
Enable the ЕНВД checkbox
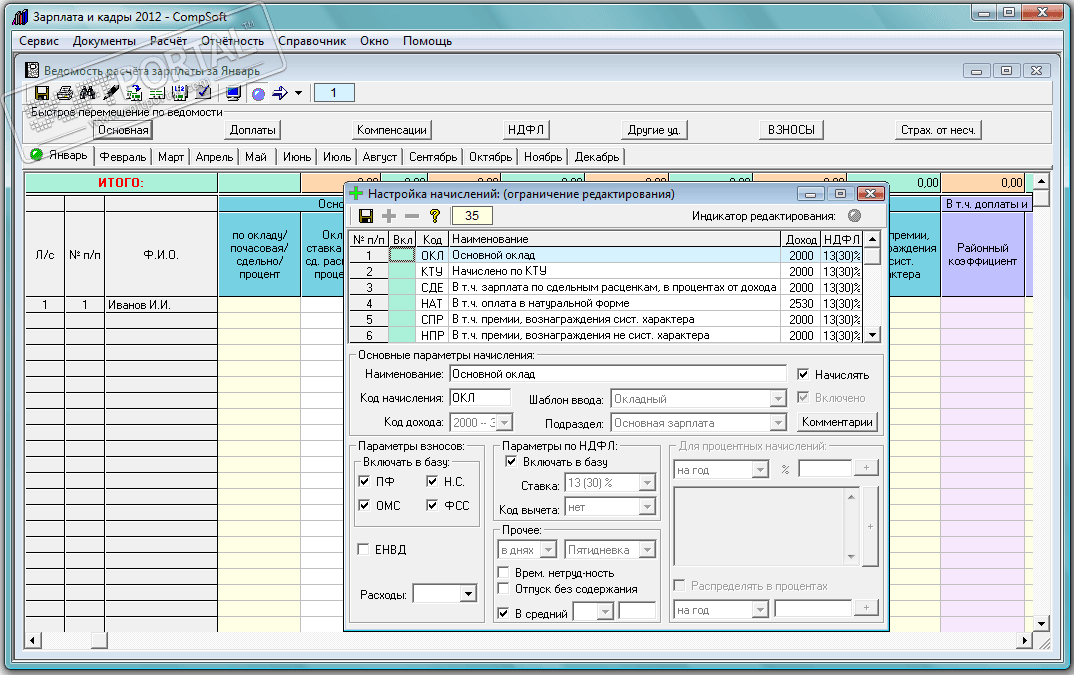tap(364, 549)
